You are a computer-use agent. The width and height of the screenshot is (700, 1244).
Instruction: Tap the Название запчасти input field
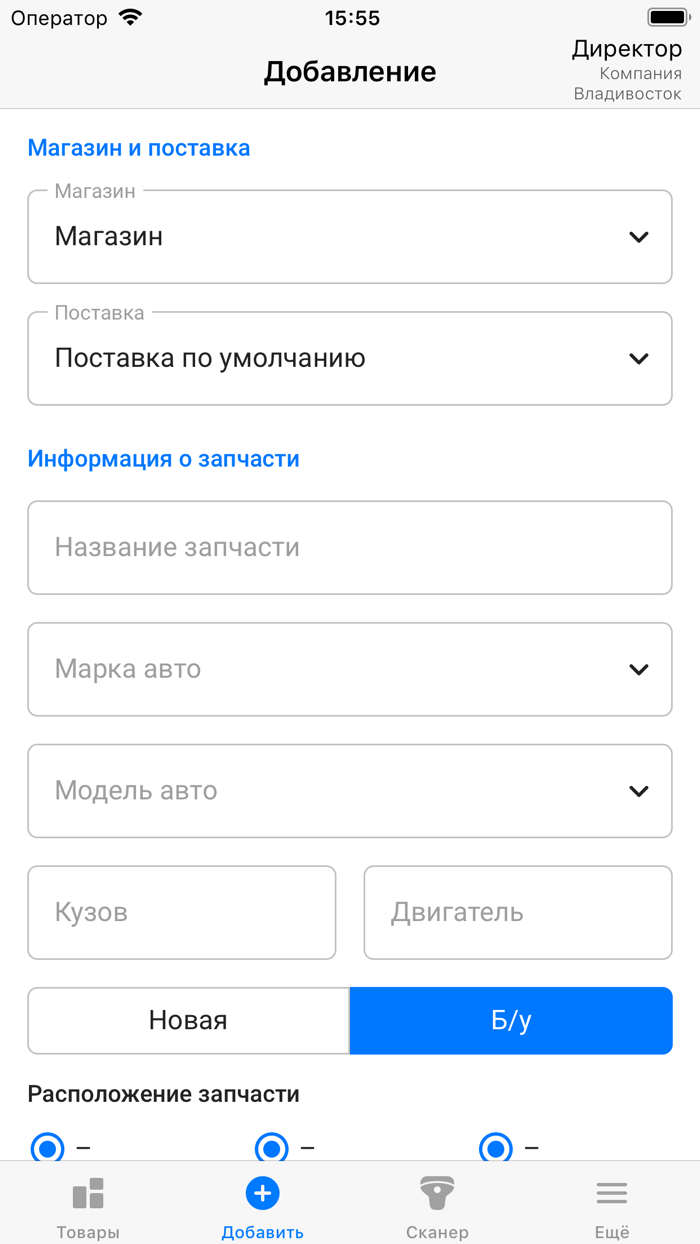coord(350,547)
